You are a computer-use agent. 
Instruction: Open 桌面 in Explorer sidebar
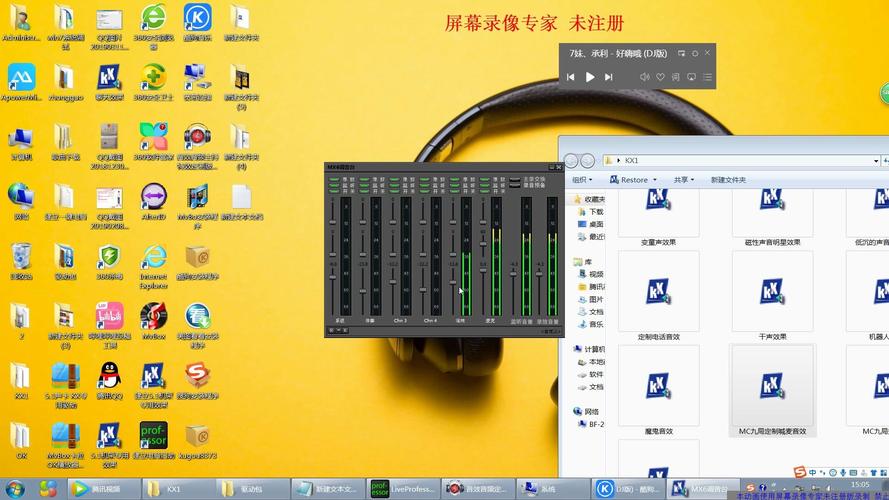pos(591,224)
